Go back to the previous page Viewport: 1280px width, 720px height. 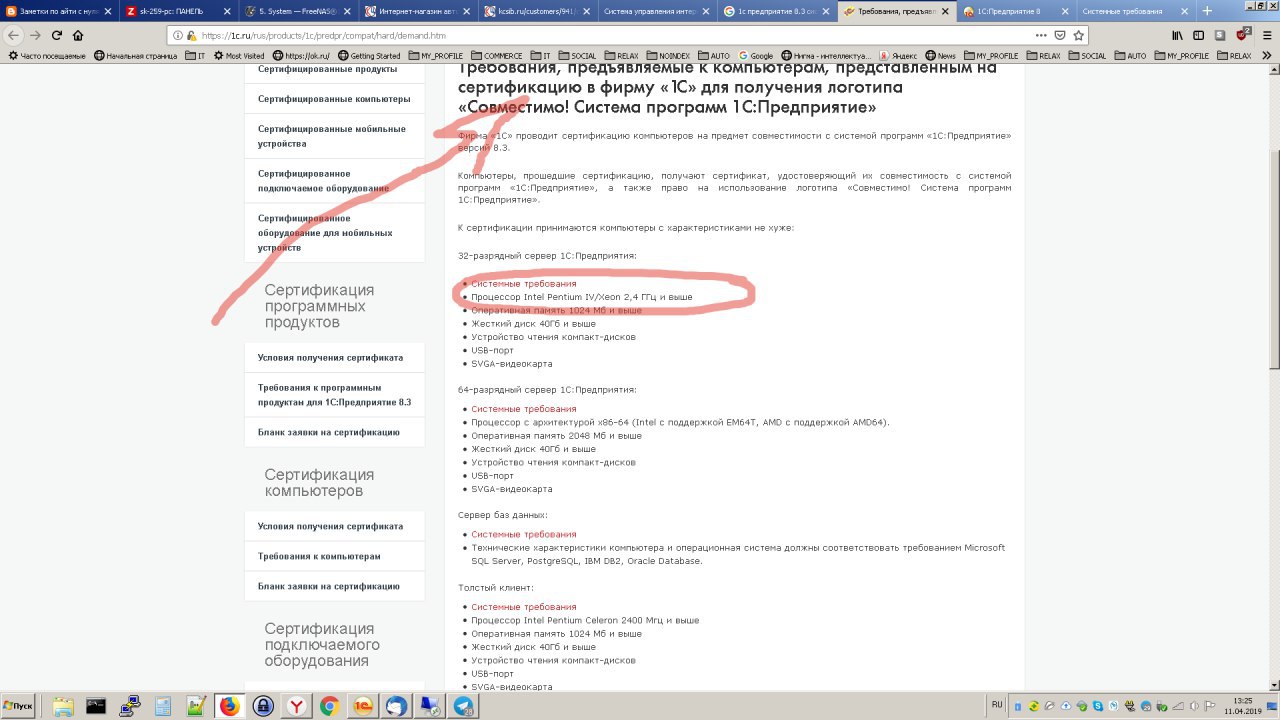14,34
